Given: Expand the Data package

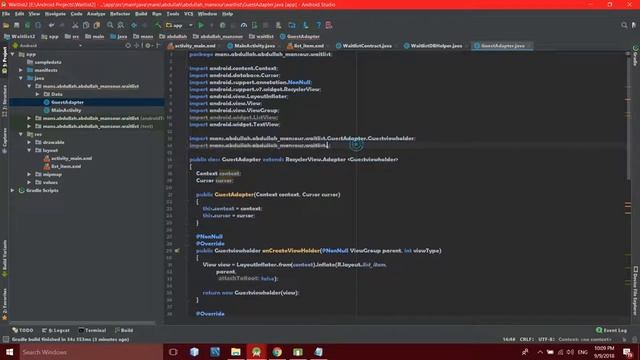Looking at the screenshot, I should [x=37, y=94].
